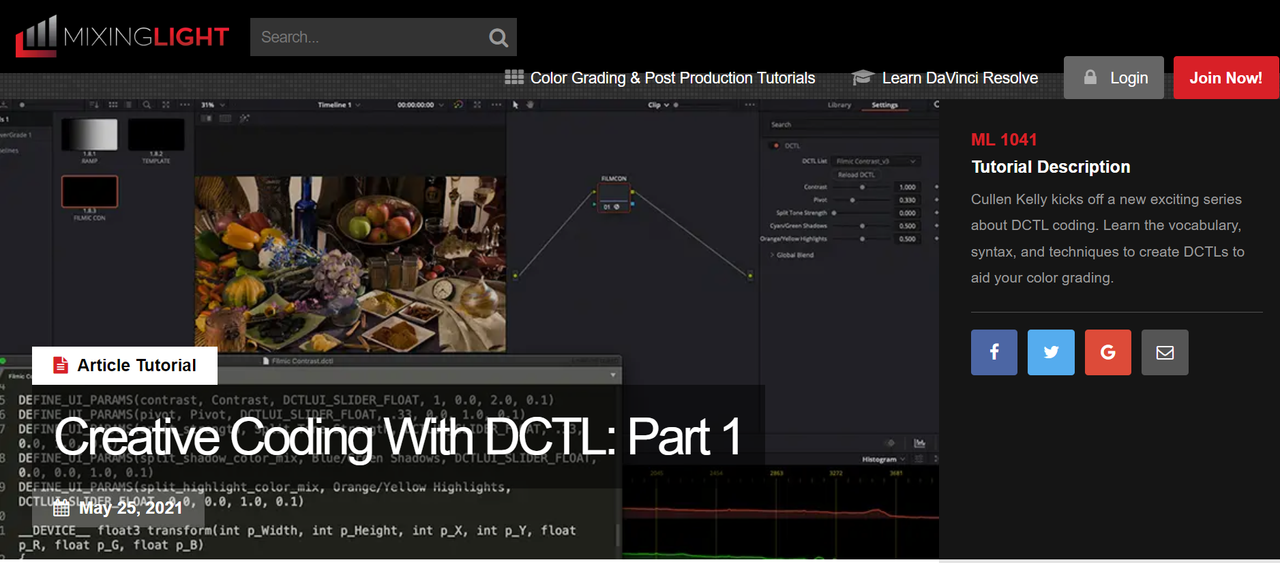Adjust the Contrast slider
The width and height of the screenshot is (1280, 563).
pos(862,187)
